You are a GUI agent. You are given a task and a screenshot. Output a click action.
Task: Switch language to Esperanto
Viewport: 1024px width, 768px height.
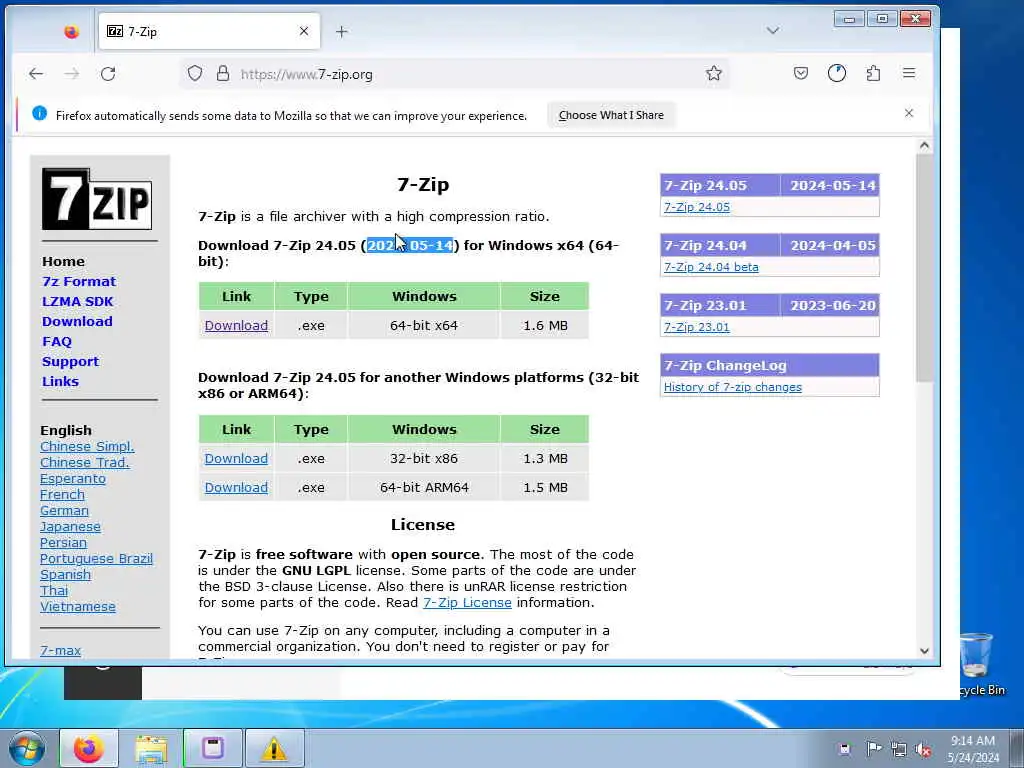72,479
